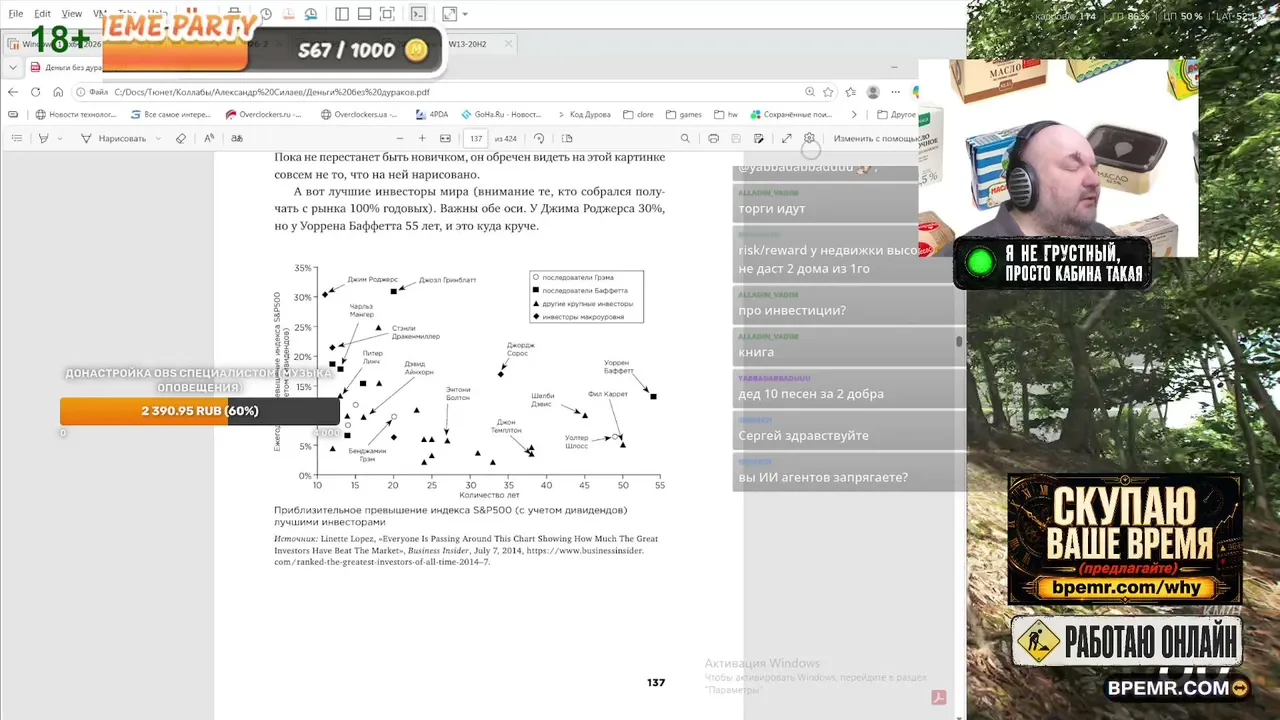Open the stretch display dropdown arrow
The image size is (1280, 720).
[465, 14]
